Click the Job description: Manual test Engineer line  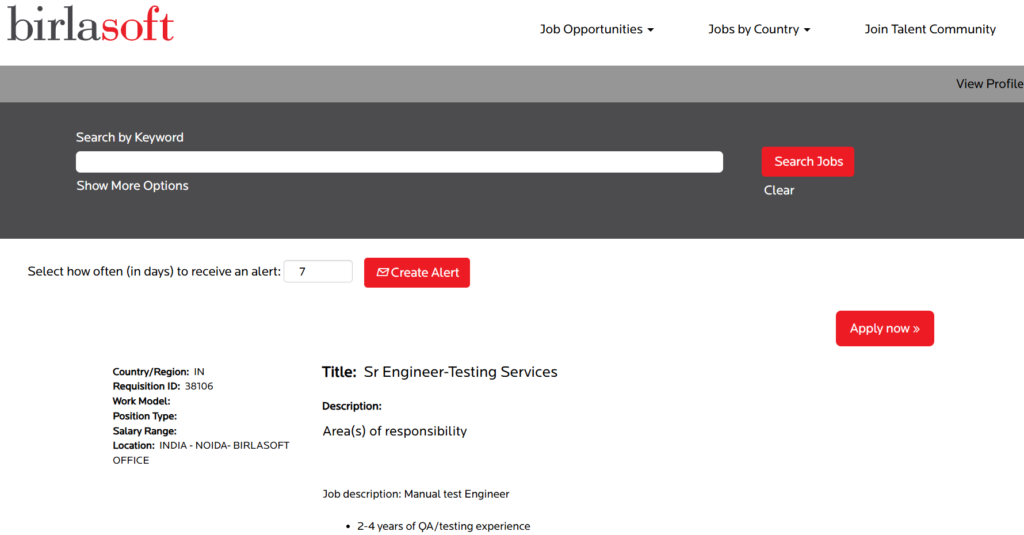(x=415, y=494)
